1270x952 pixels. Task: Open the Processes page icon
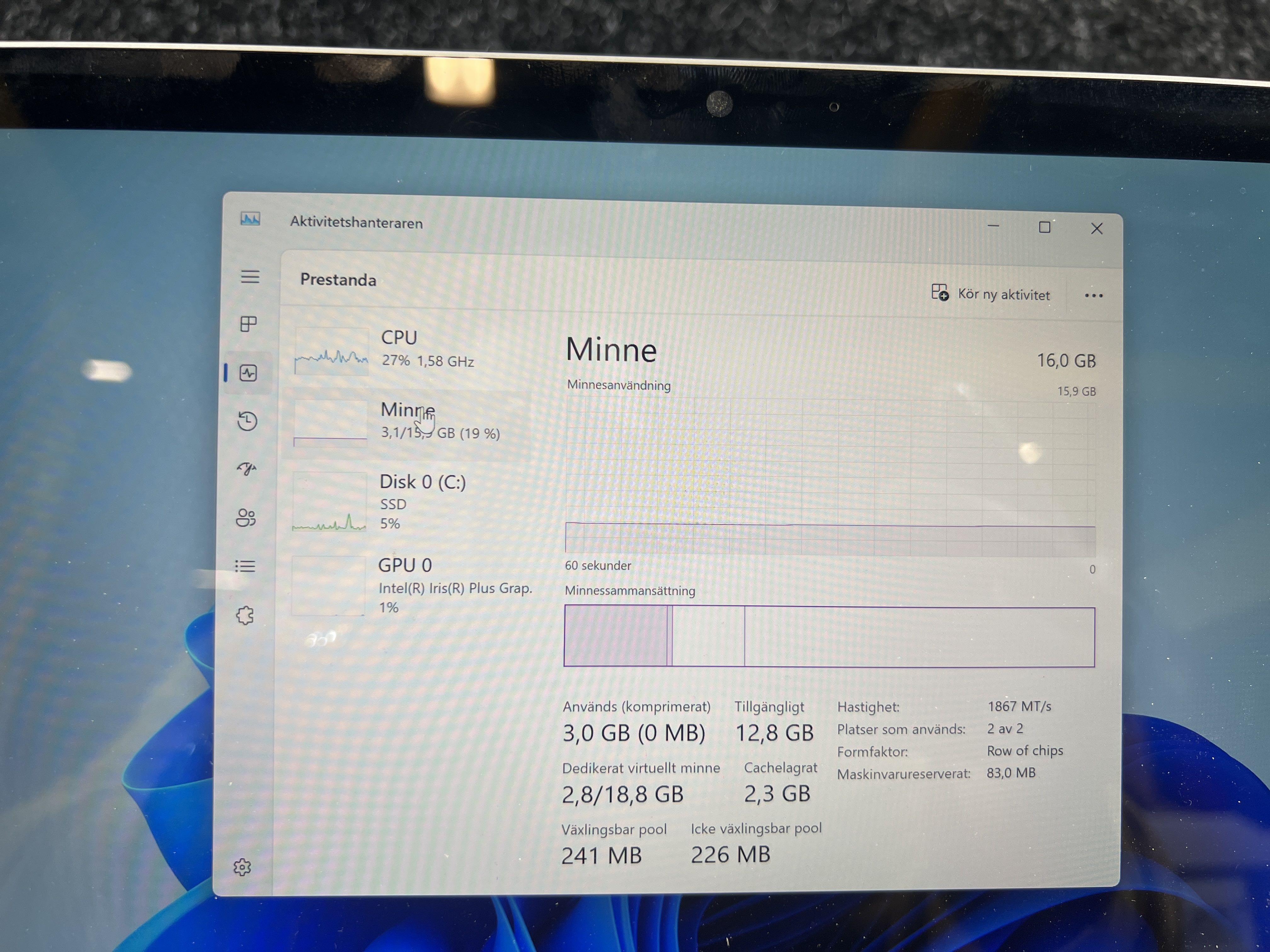tap(248, 324)
